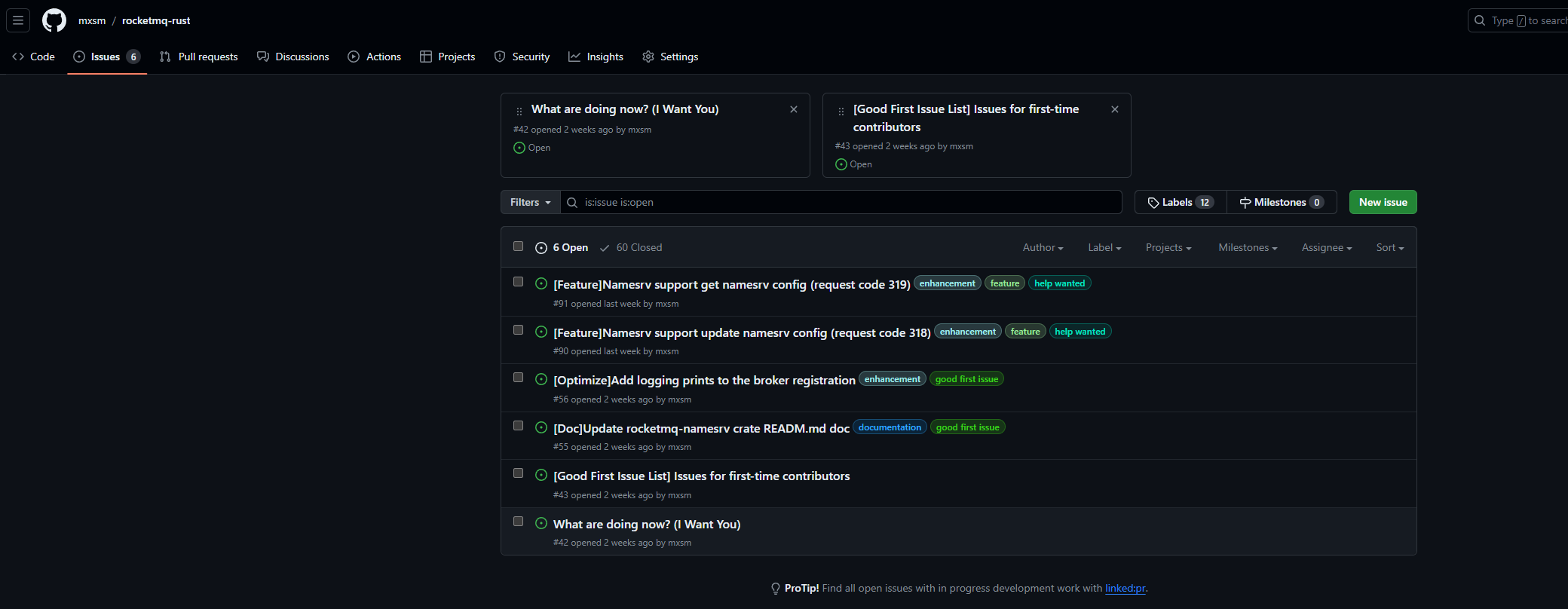
Task: Filter by 'documentation' label on issue #55
Action: tap(890, 427)
